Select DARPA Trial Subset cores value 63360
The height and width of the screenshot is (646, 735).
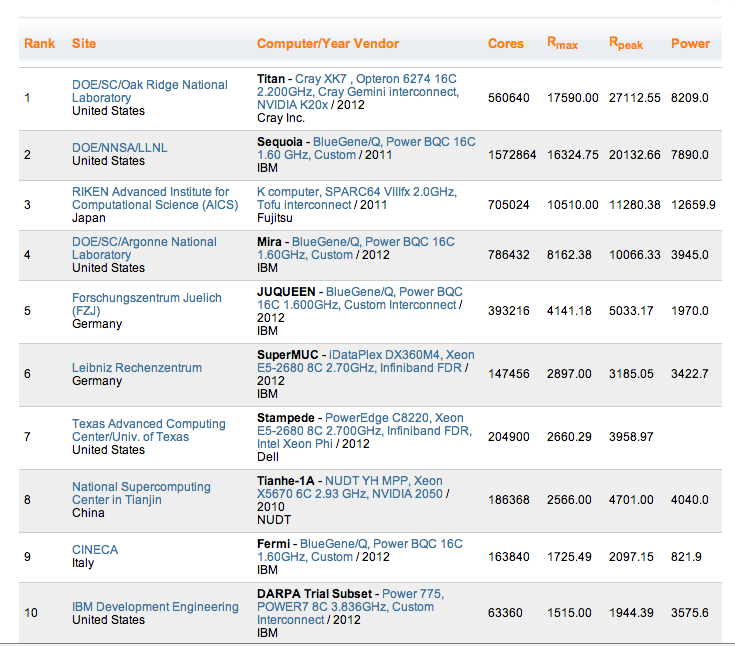coord(505,613)
